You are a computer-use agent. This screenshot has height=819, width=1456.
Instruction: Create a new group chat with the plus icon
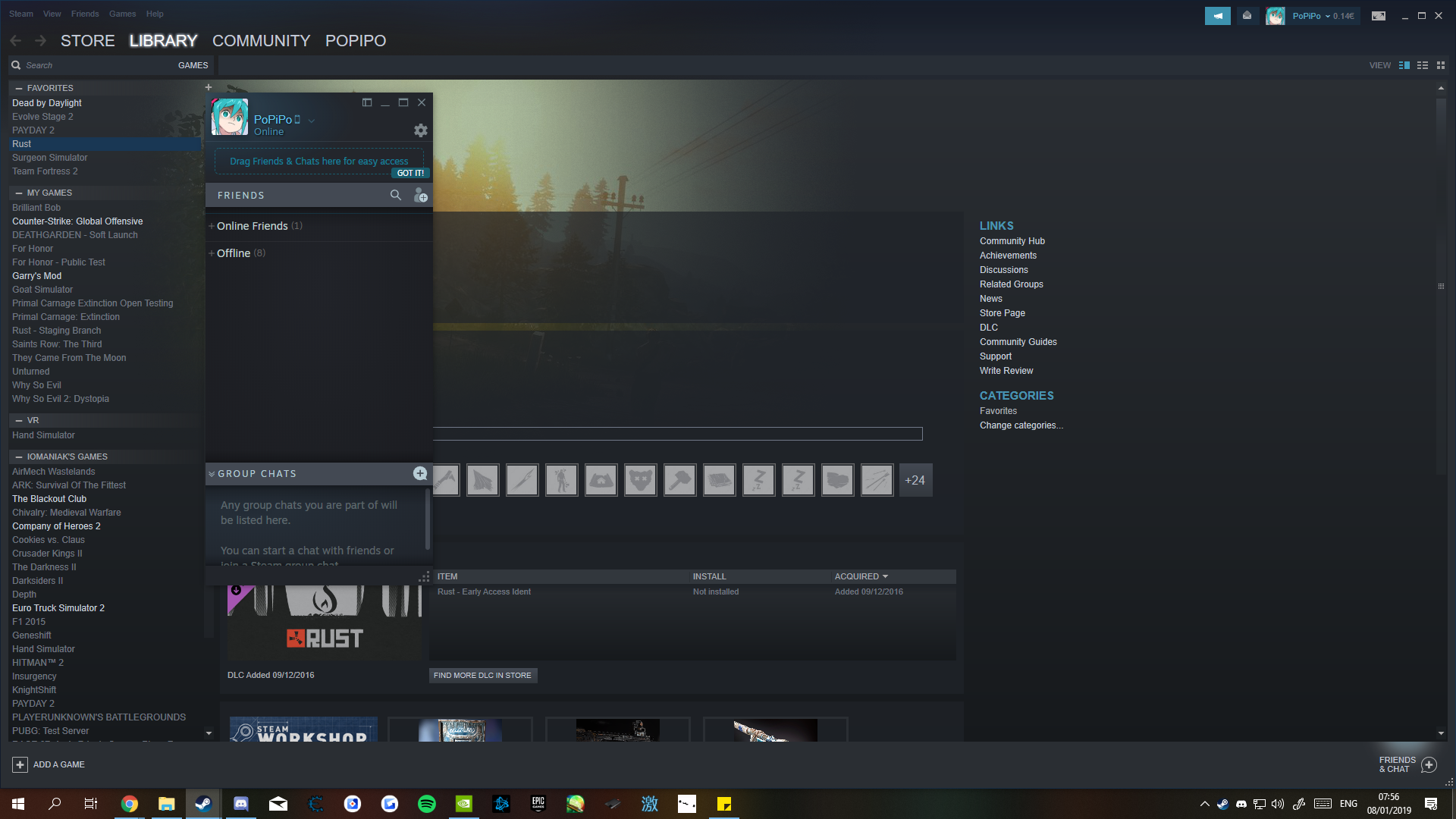click(420, 473)
